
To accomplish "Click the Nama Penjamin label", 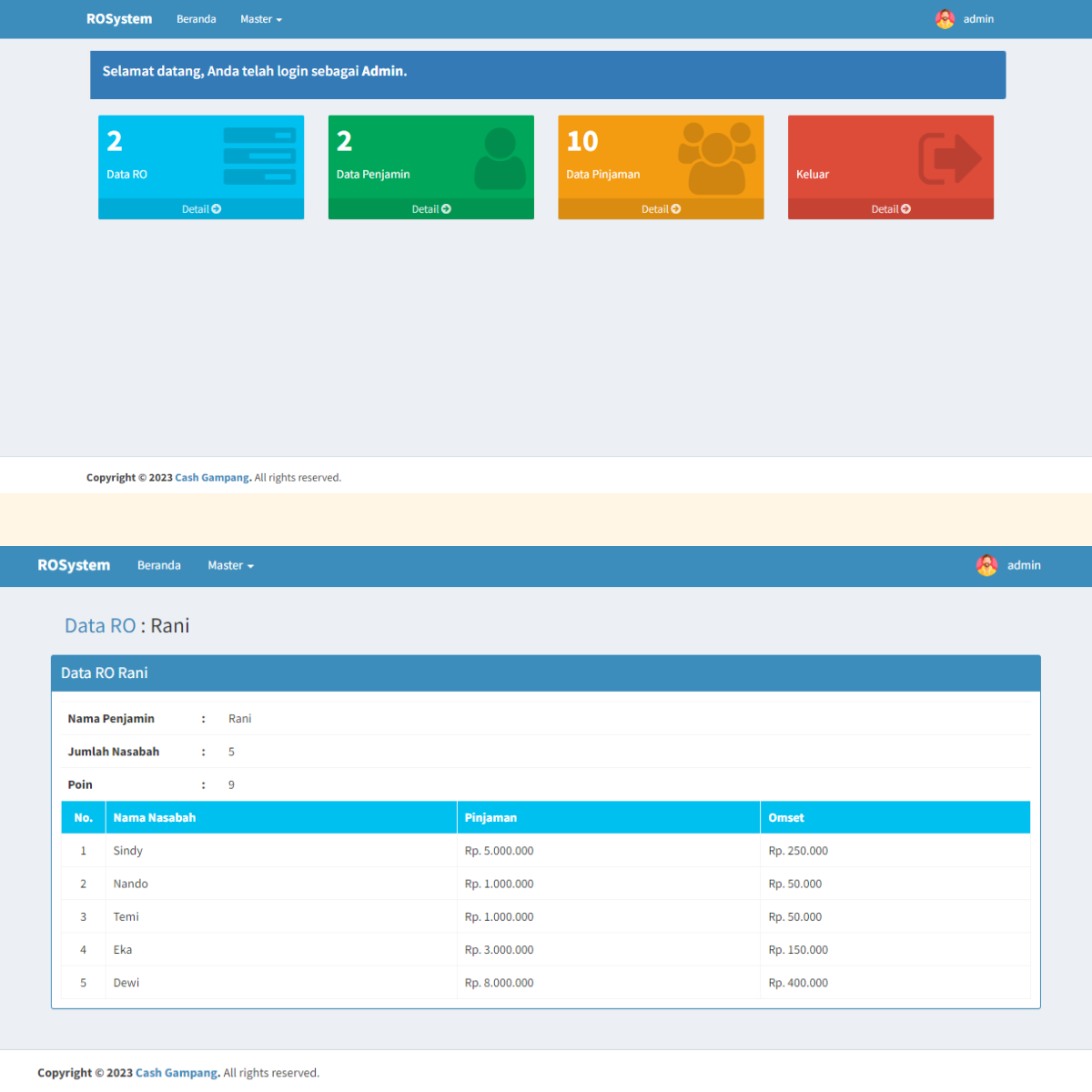I will [x=111, y=719].
